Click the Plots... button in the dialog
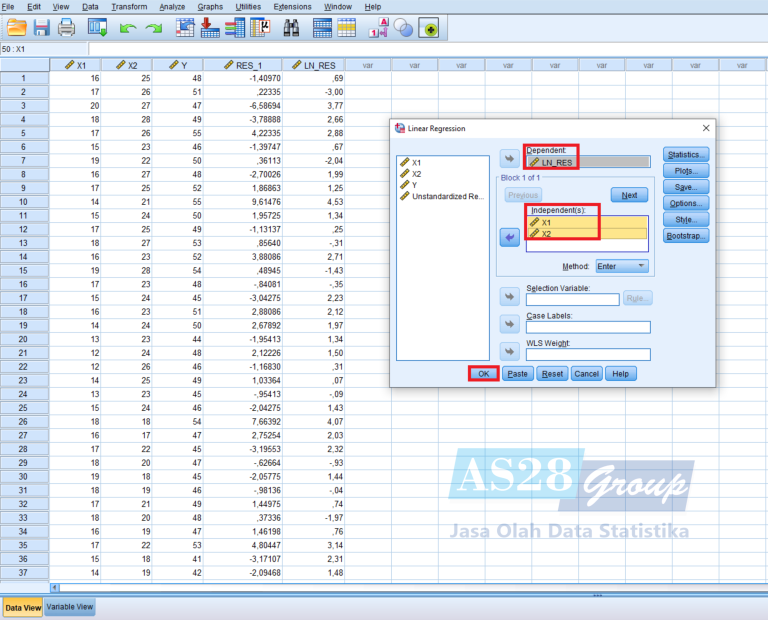 [x=685, y=171]
